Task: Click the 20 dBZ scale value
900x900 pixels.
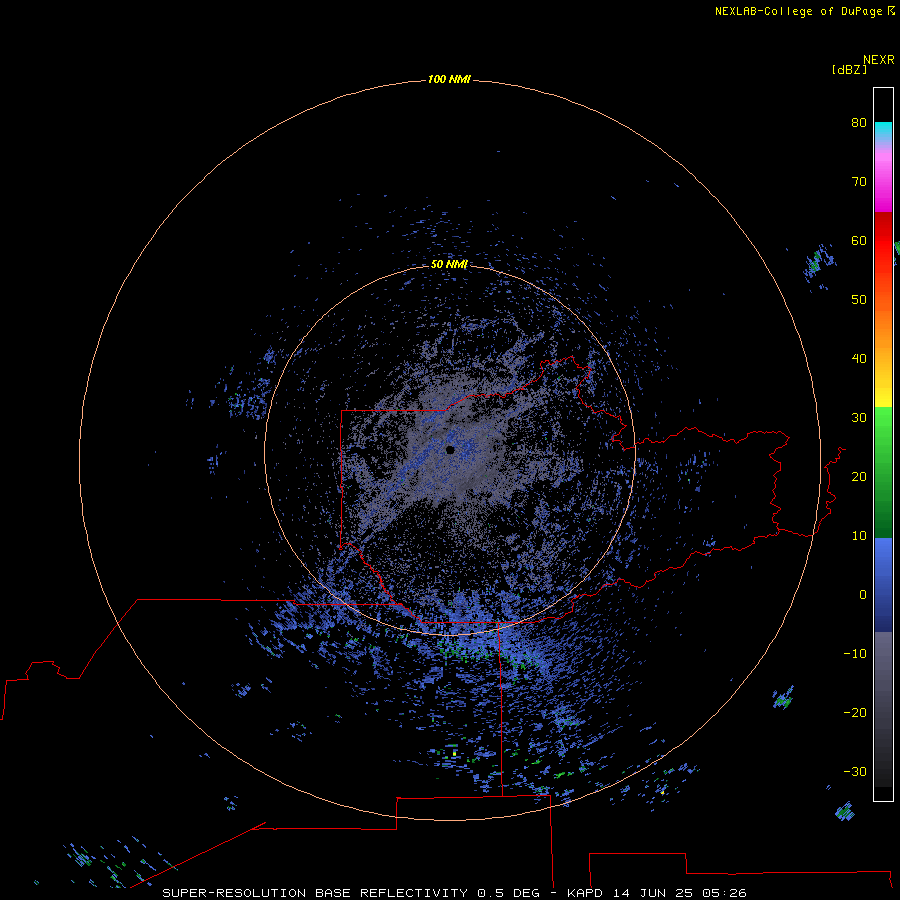Action: [859, 477]
